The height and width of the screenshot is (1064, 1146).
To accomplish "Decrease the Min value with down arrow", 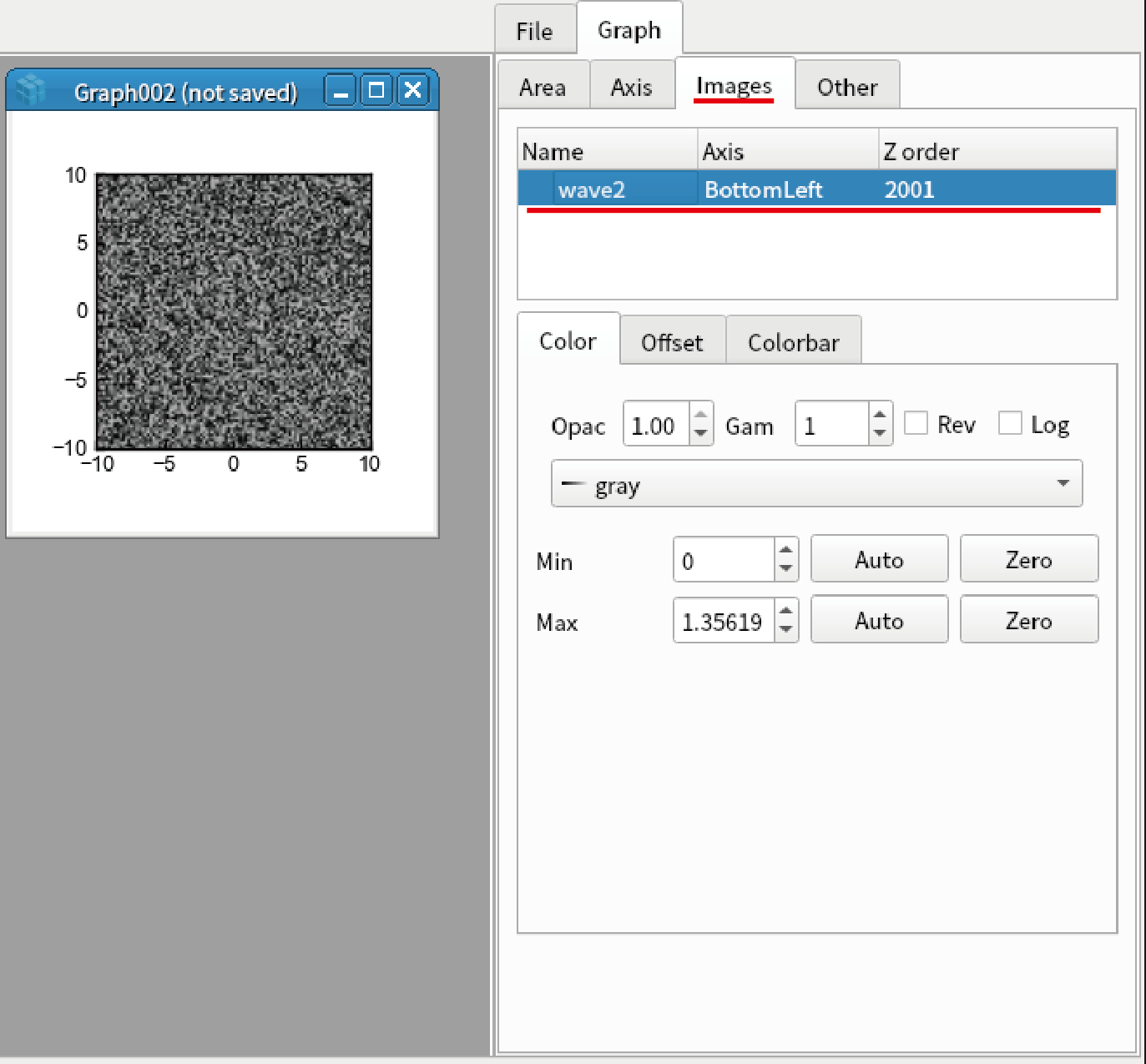I will tap(785, 570).
